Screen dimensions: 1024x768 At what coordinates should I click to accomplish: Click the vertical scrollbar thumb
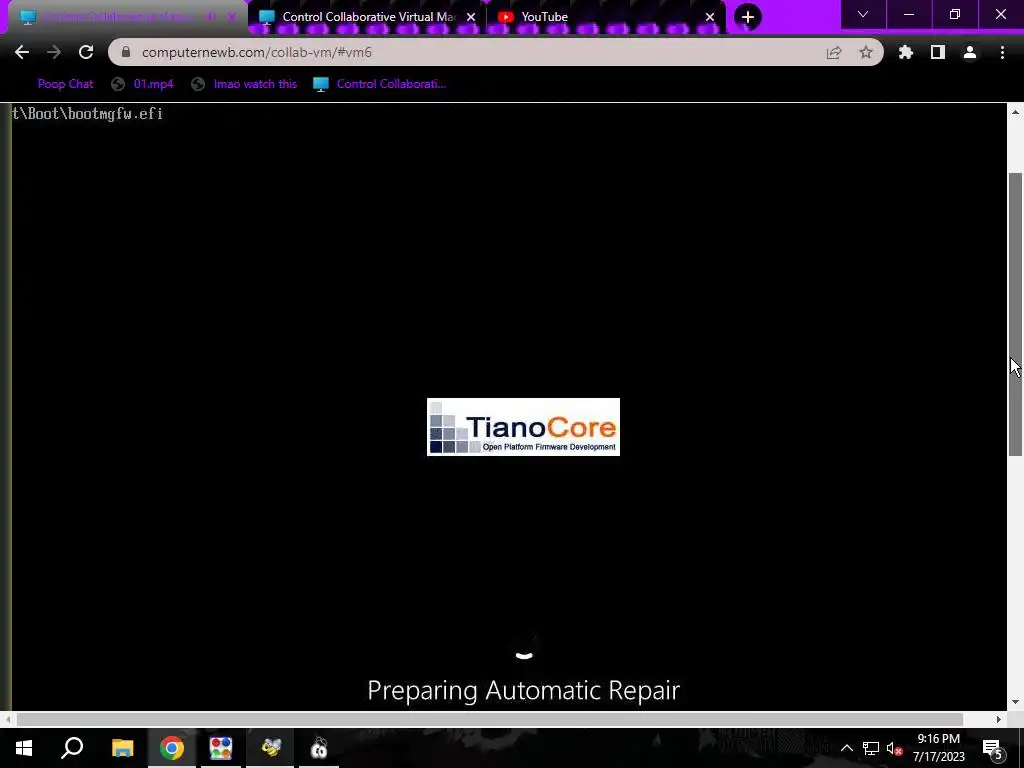1016,315
